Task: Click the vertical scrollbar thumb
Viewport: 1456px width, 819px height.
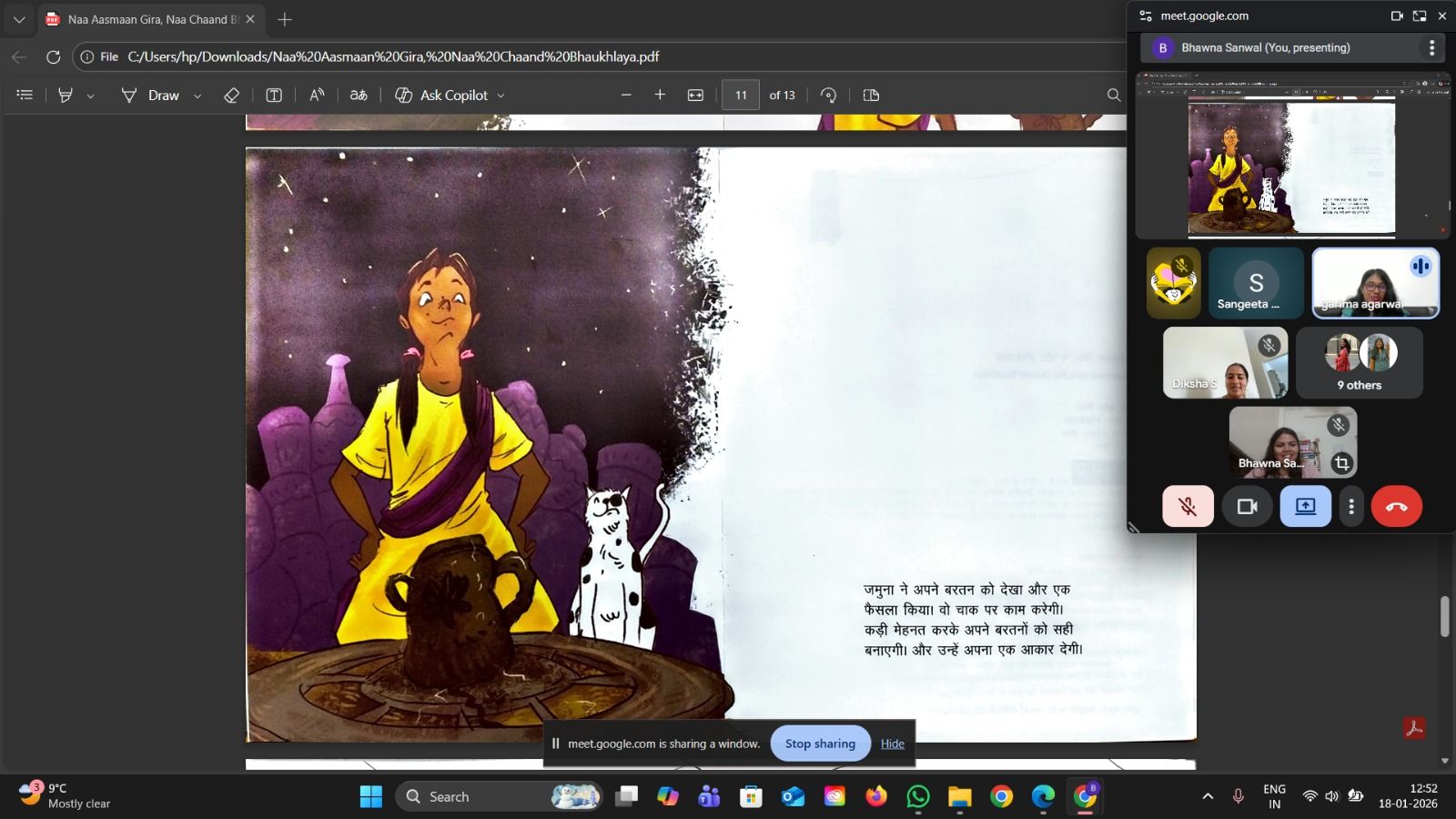Action: point(1444,616)
